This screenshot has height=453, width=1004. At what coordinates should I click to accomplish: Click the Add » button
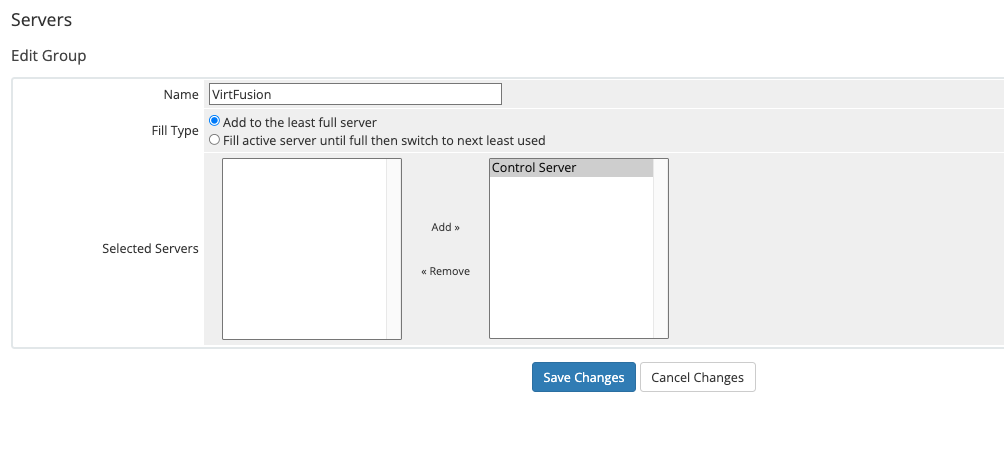coord(446,227)
